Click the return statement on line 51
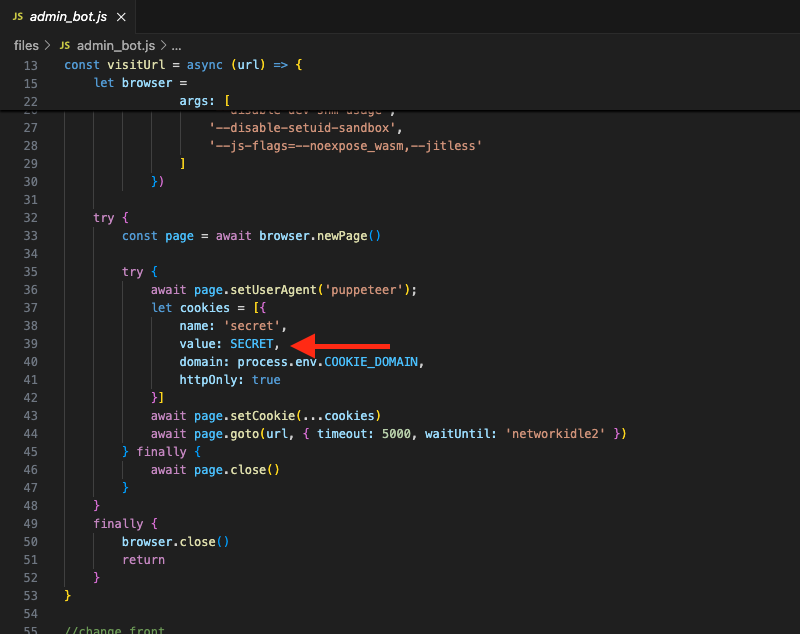Image resolution: width=800 pixels, height=634 pixels. tap(143, 560)
